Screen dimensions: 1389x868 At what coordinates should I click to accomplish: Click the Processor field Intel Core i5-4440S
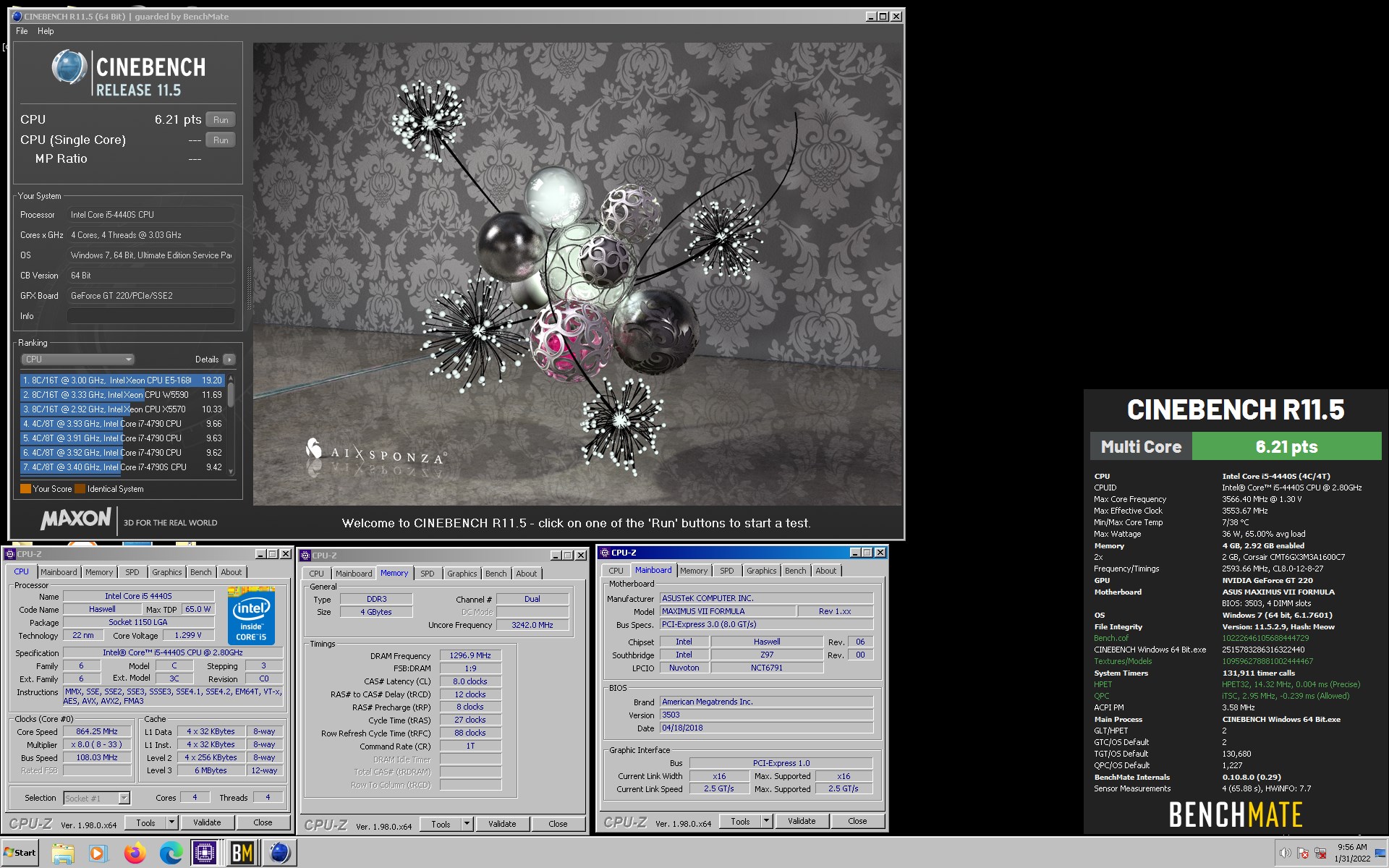pyautogui.click(x=150, y=215)
